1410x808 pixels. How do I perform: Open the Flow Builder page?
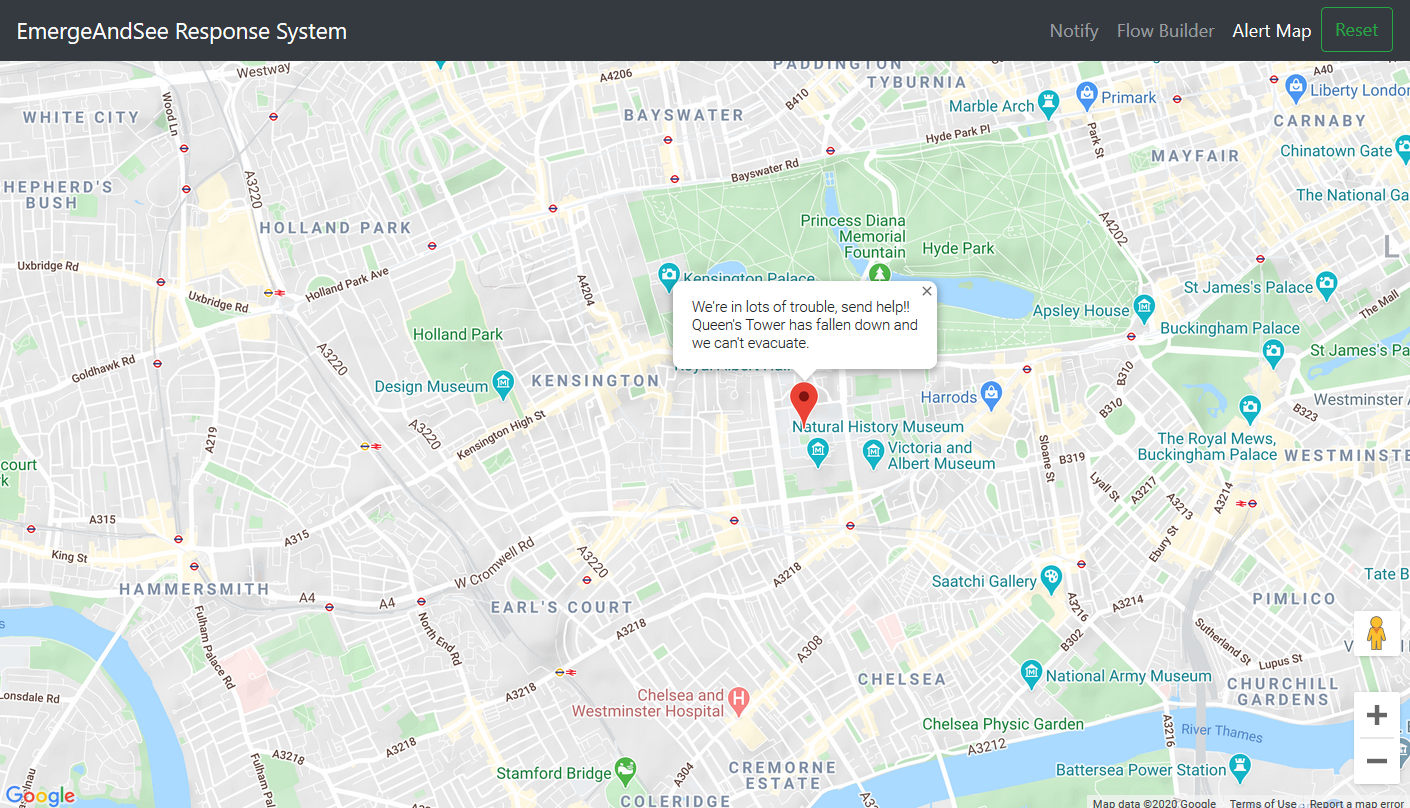point(1165,31)
